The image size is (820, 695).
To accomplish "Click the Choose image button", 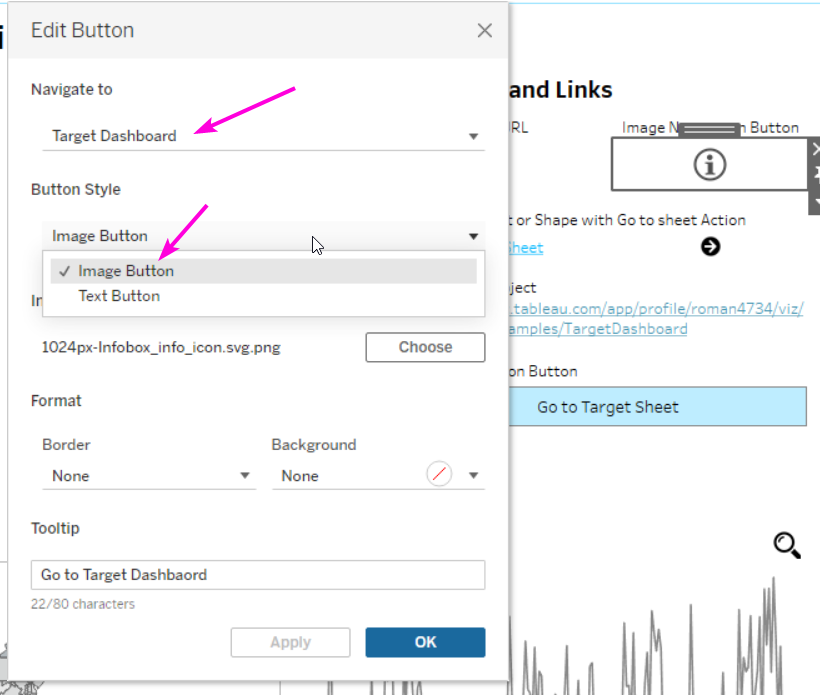I will pyautogui.click(x=425, y=347).
